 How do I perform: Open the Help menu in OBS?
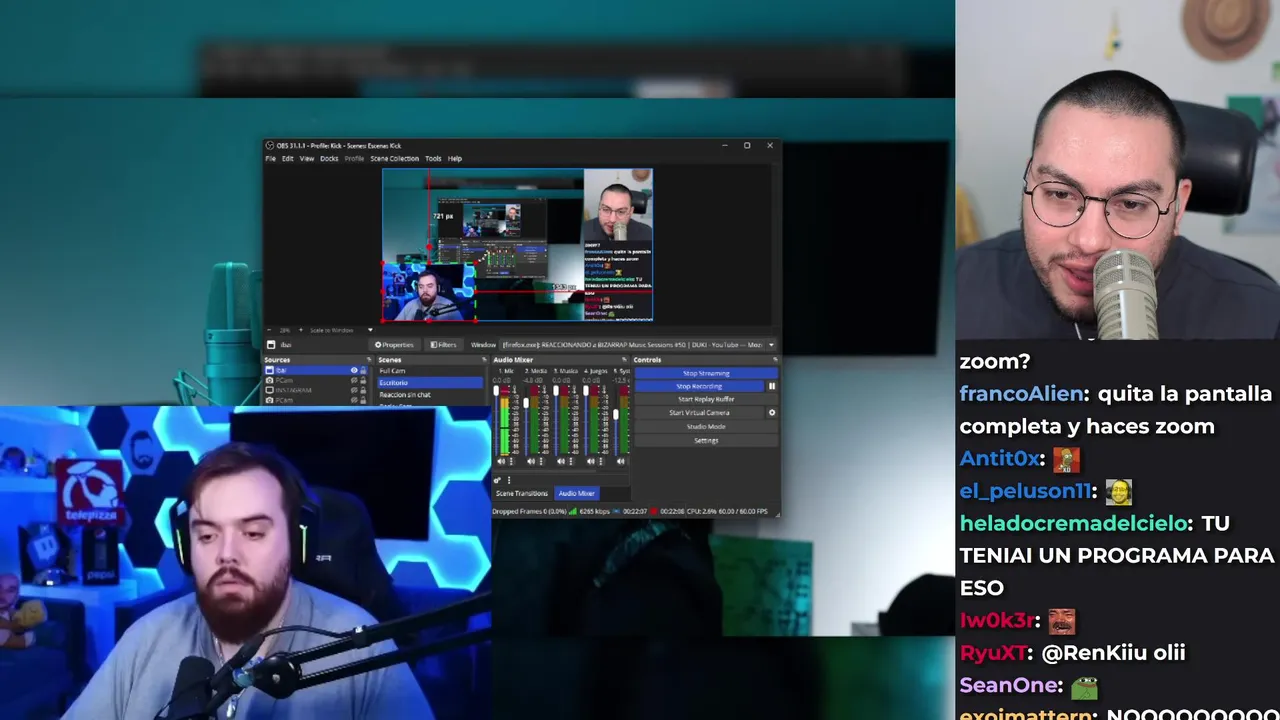[455, 158]
